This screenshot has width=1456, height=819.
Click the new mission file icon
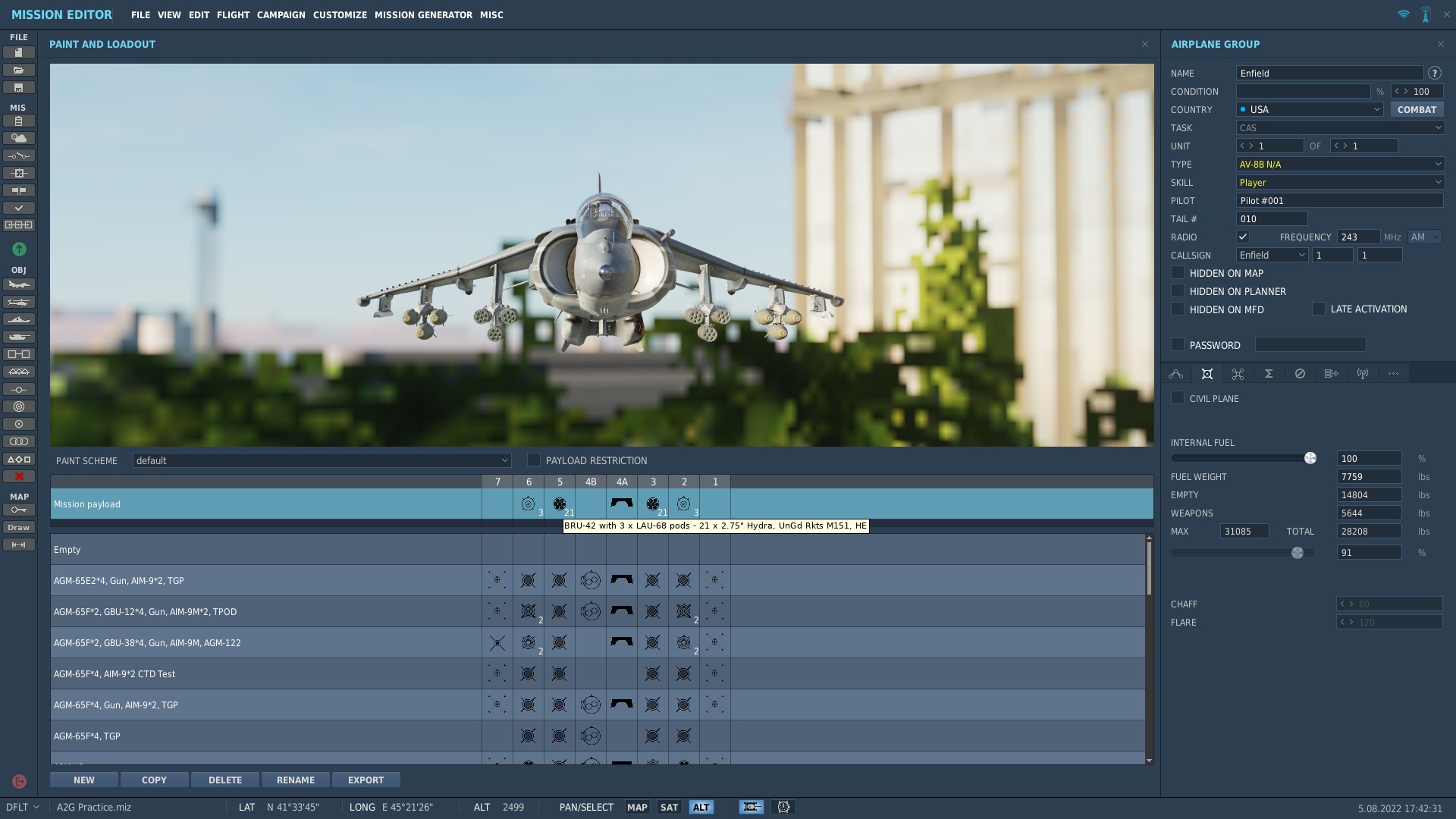pos(19,52)
